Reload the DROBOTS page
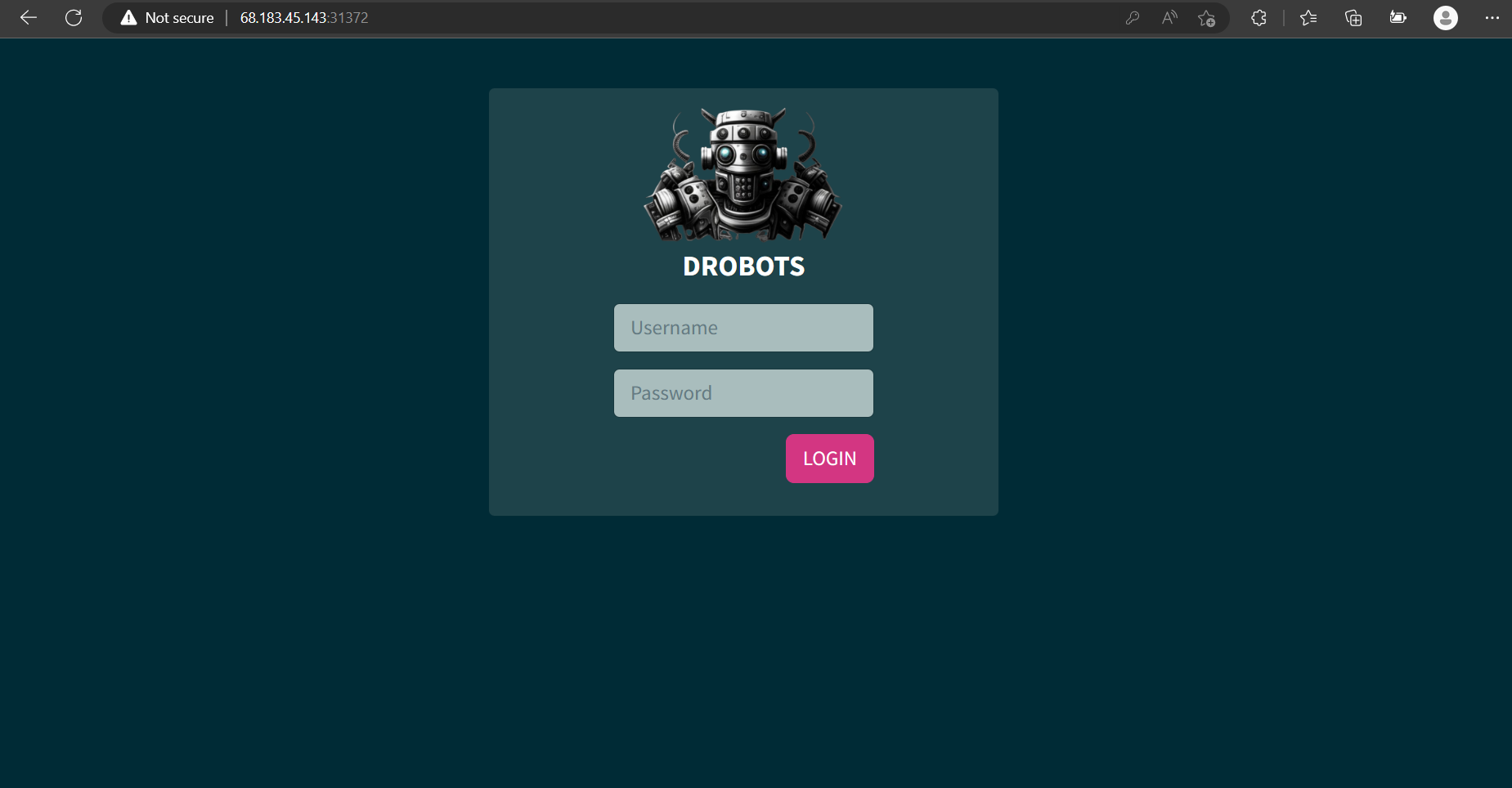 74,17
